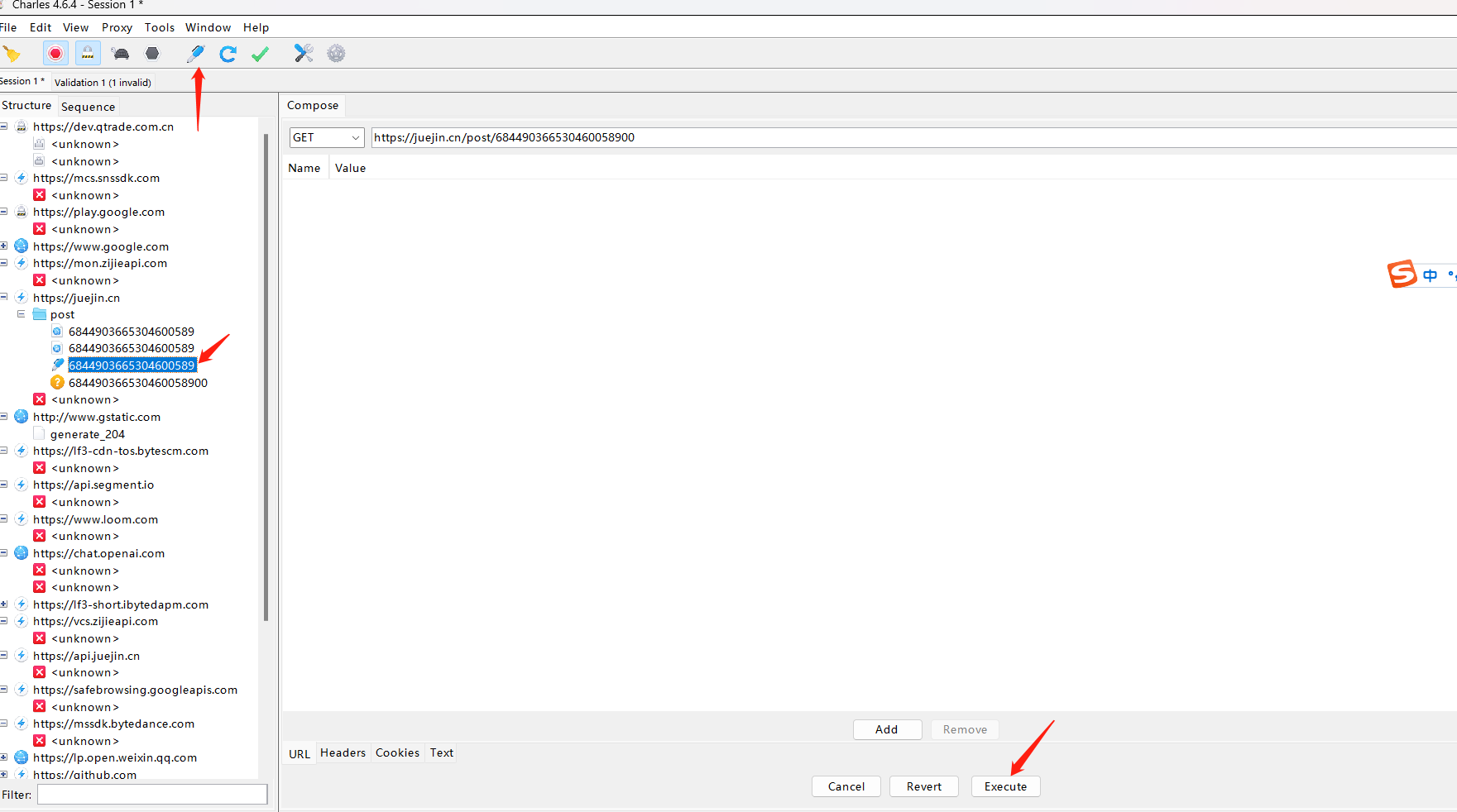Image resolution: width=1457 pixels, height=812 pixels.
Task: Open the Window menu
Action: pos(208,27)
